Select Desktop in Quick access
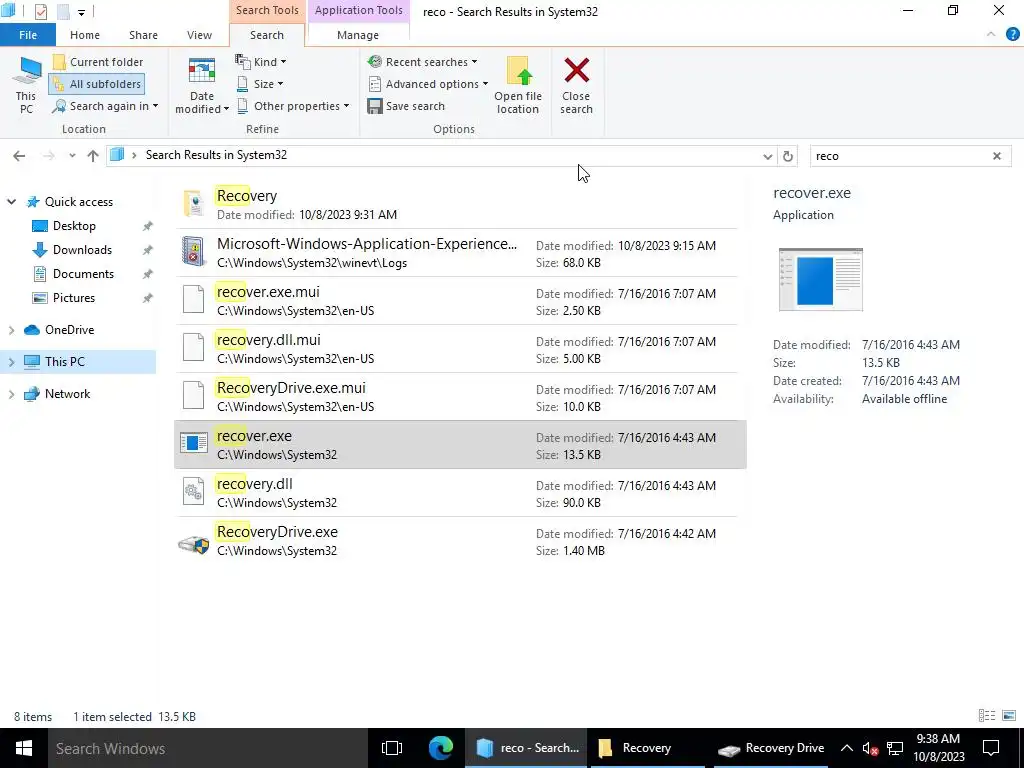 [74, 226]
